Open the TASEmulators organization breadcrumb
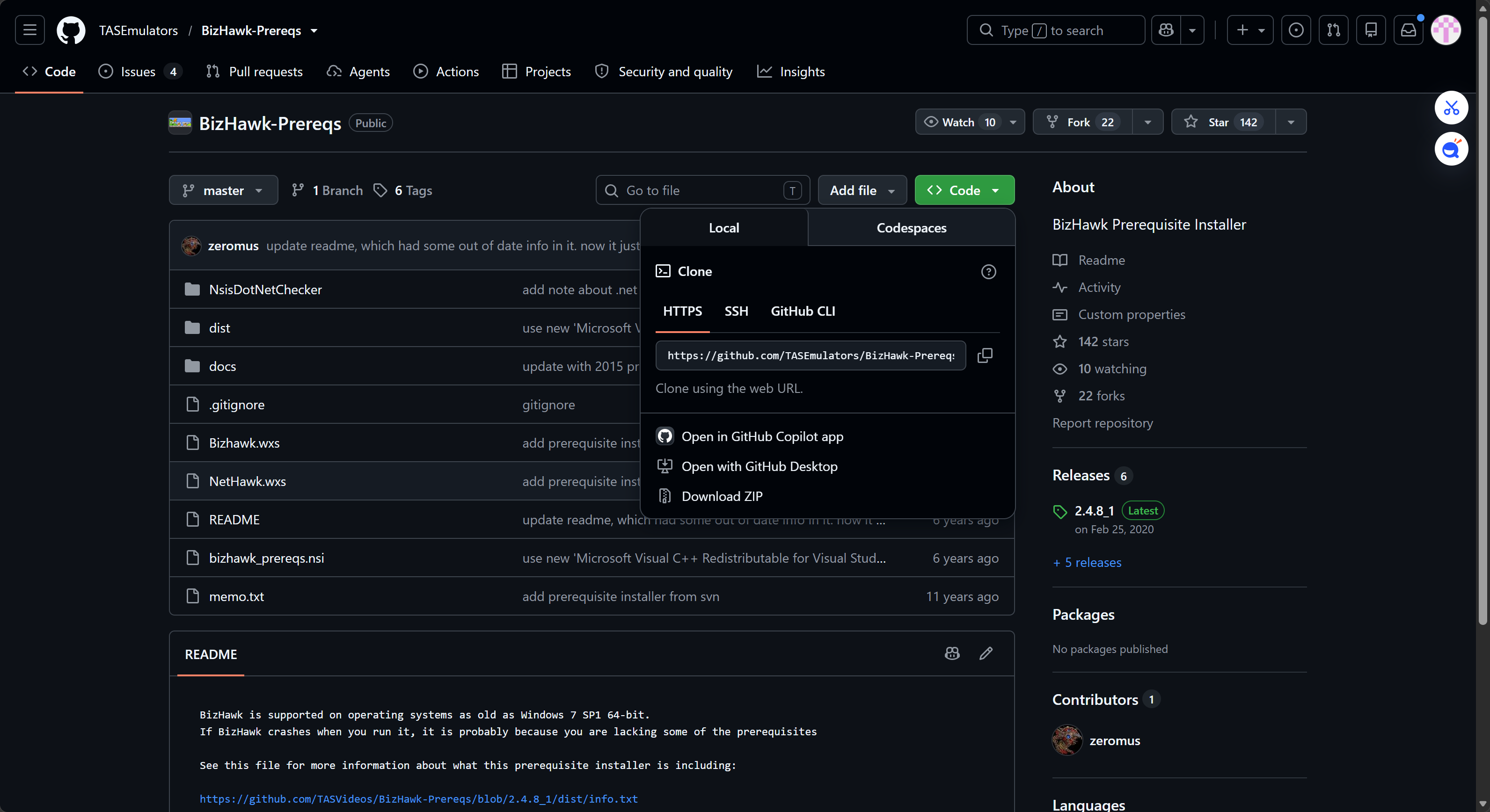 [x=138, y=30]
